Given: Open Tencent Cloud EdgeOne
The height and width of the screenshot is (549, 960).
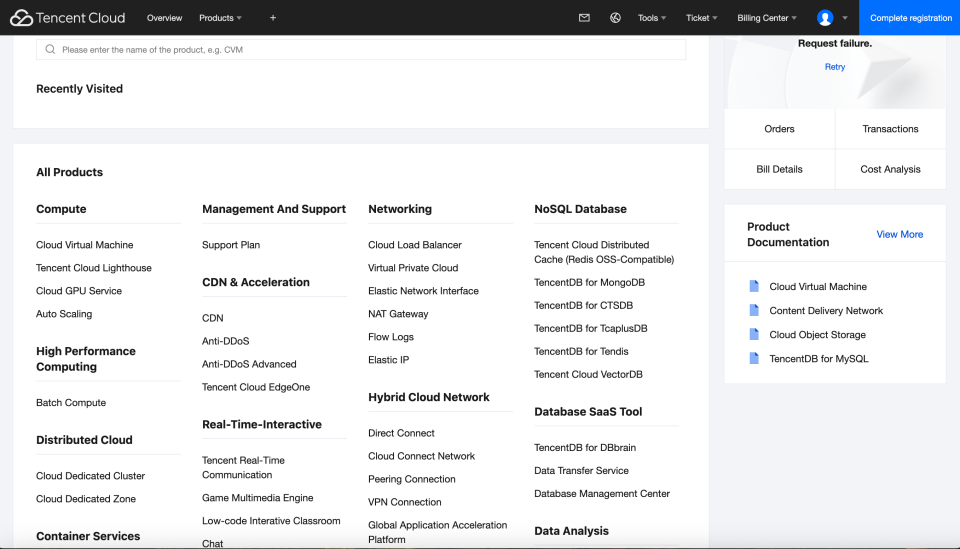Looking at the screenshot, I should 256,387.
